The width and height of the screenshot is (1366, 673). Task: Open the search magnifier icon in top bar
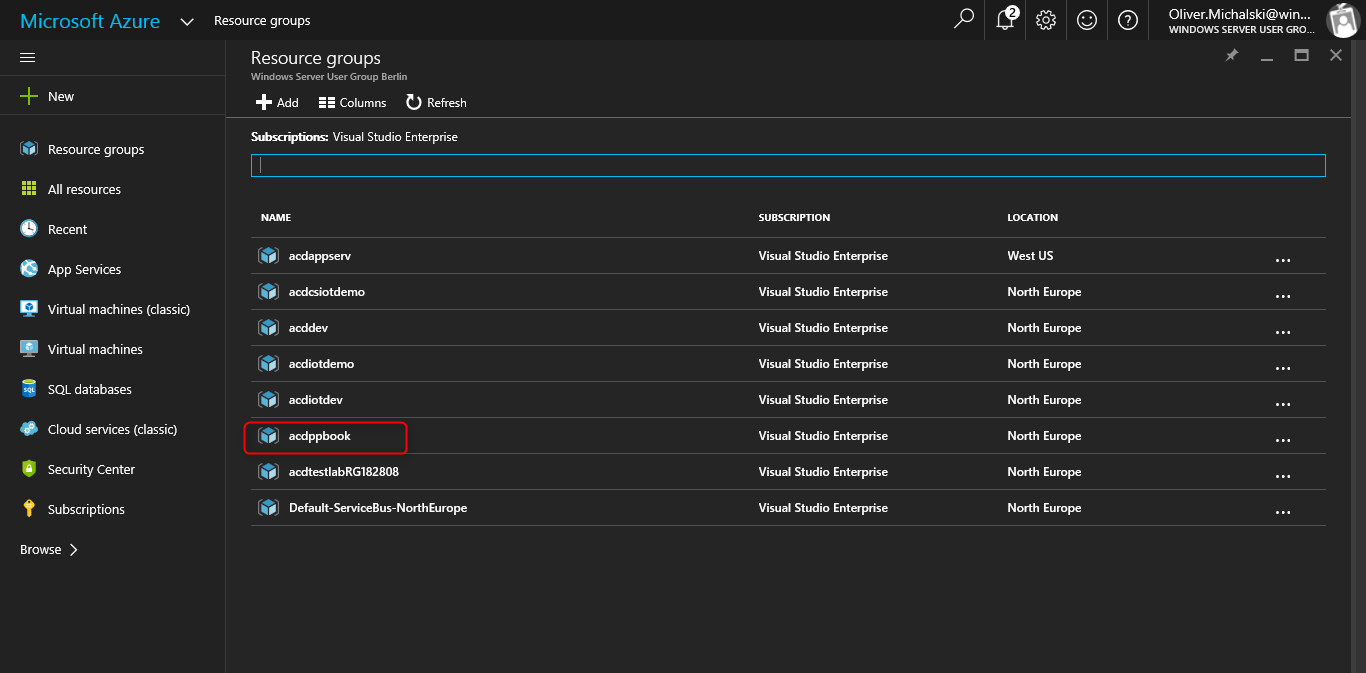[964, 20]
